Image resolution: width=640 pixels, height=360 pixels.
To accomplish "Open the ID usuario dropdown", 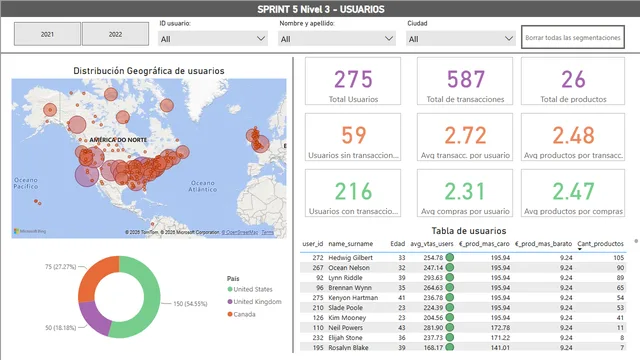I will coord(213,39).
